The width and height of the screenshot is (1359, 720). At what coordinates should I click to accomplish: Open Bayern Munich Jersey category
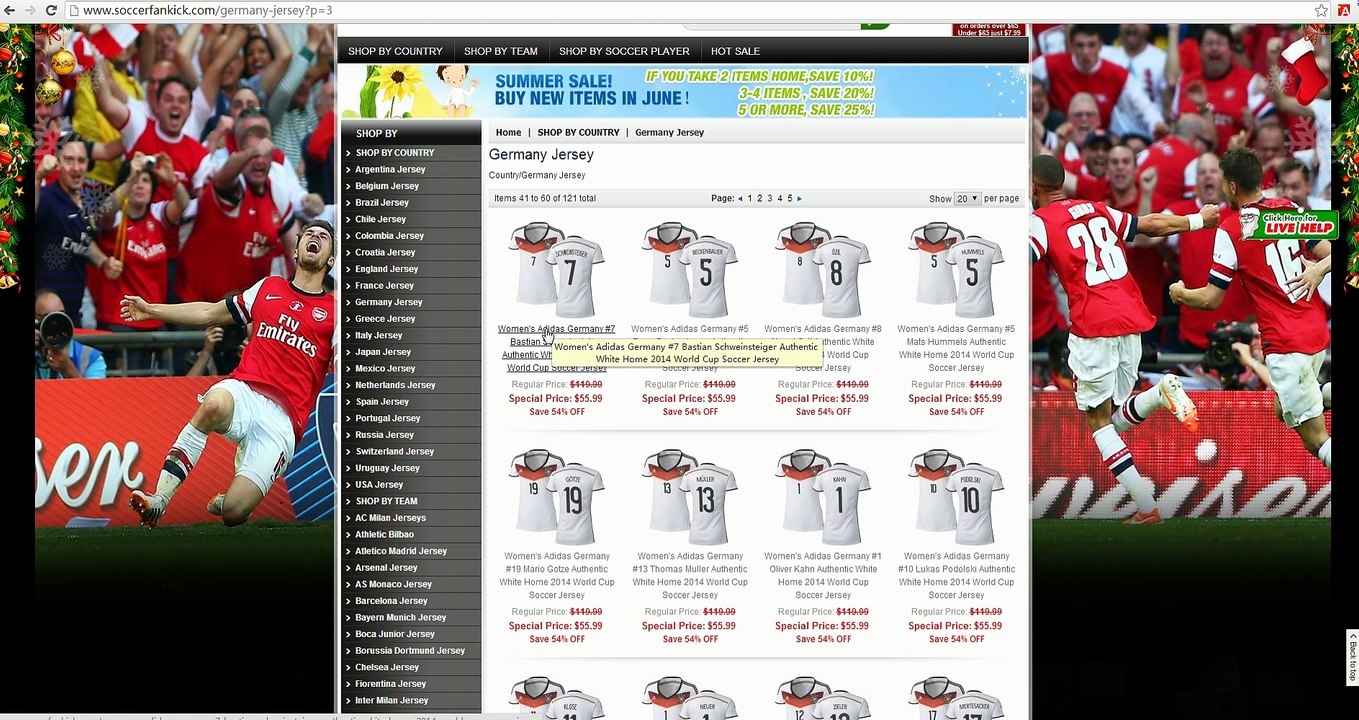click(401, 618)
